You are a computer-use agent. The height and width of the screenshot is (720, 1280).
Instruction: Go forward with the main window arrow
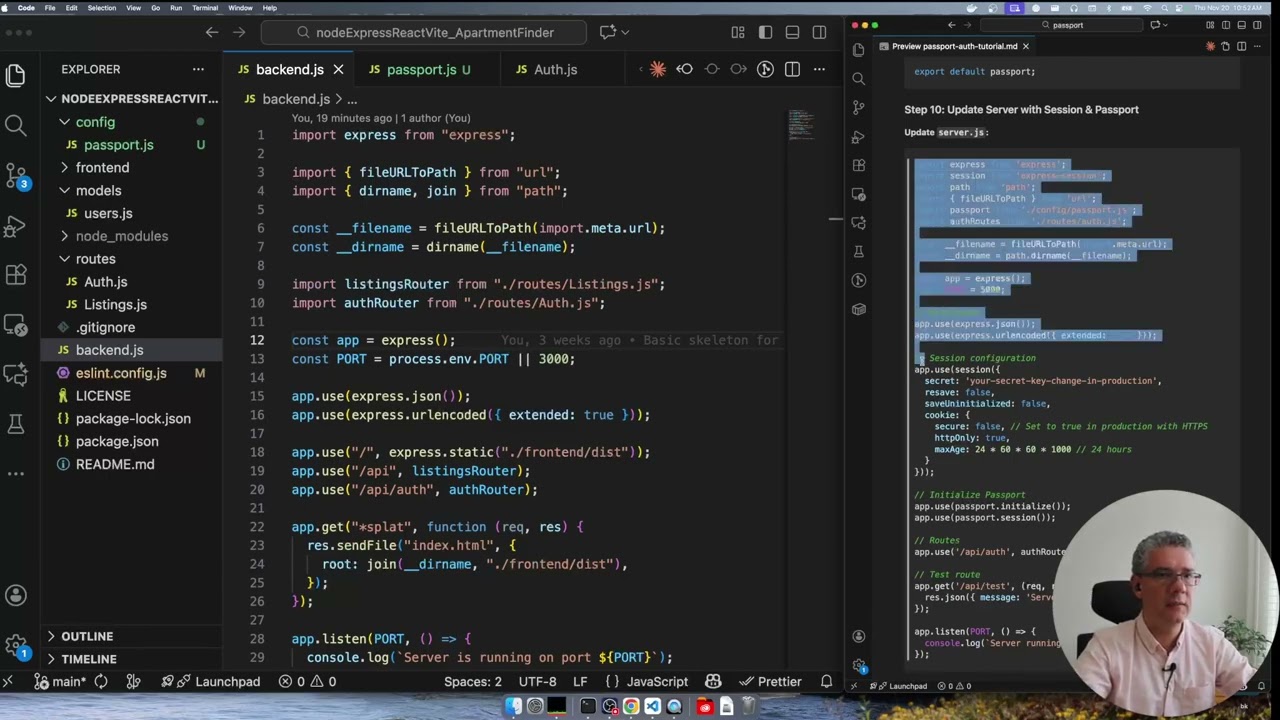click(239, 32)
